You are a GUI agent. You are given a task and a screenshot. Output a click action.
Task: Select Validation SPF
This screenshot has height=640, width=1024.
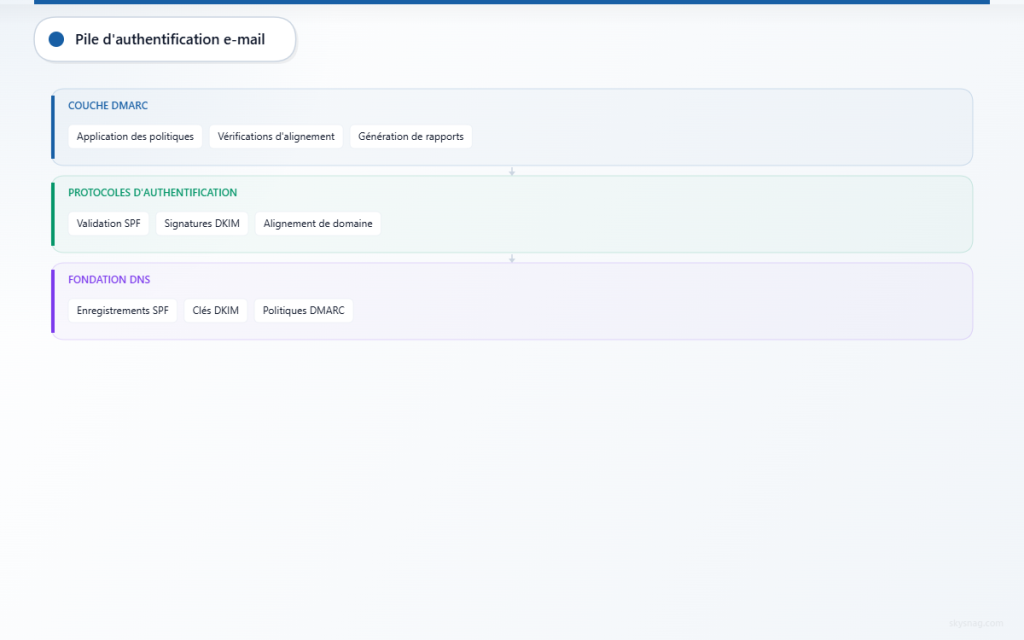pyautogui.click(x=108, y=223)
